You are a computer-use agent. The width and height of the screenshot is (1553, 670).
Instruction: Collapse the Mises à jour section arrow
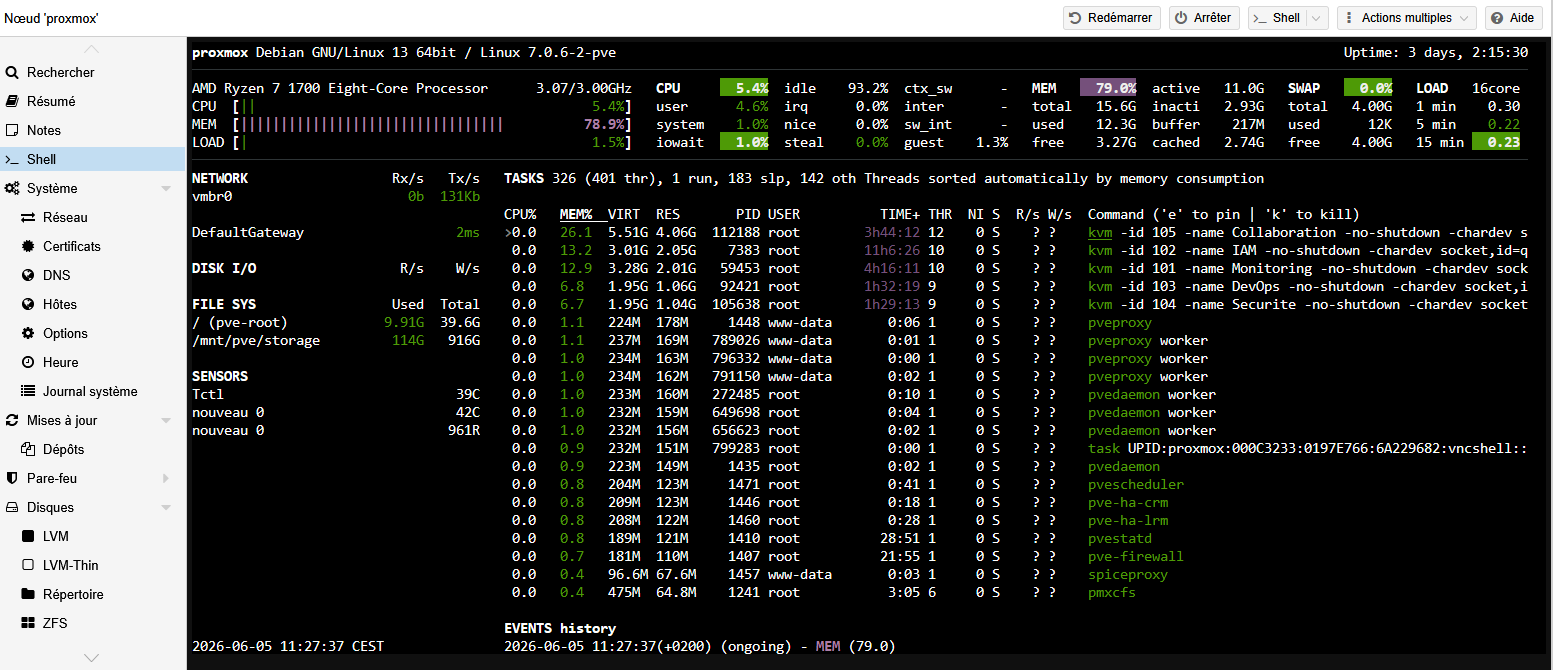click(x=166, y=420)
